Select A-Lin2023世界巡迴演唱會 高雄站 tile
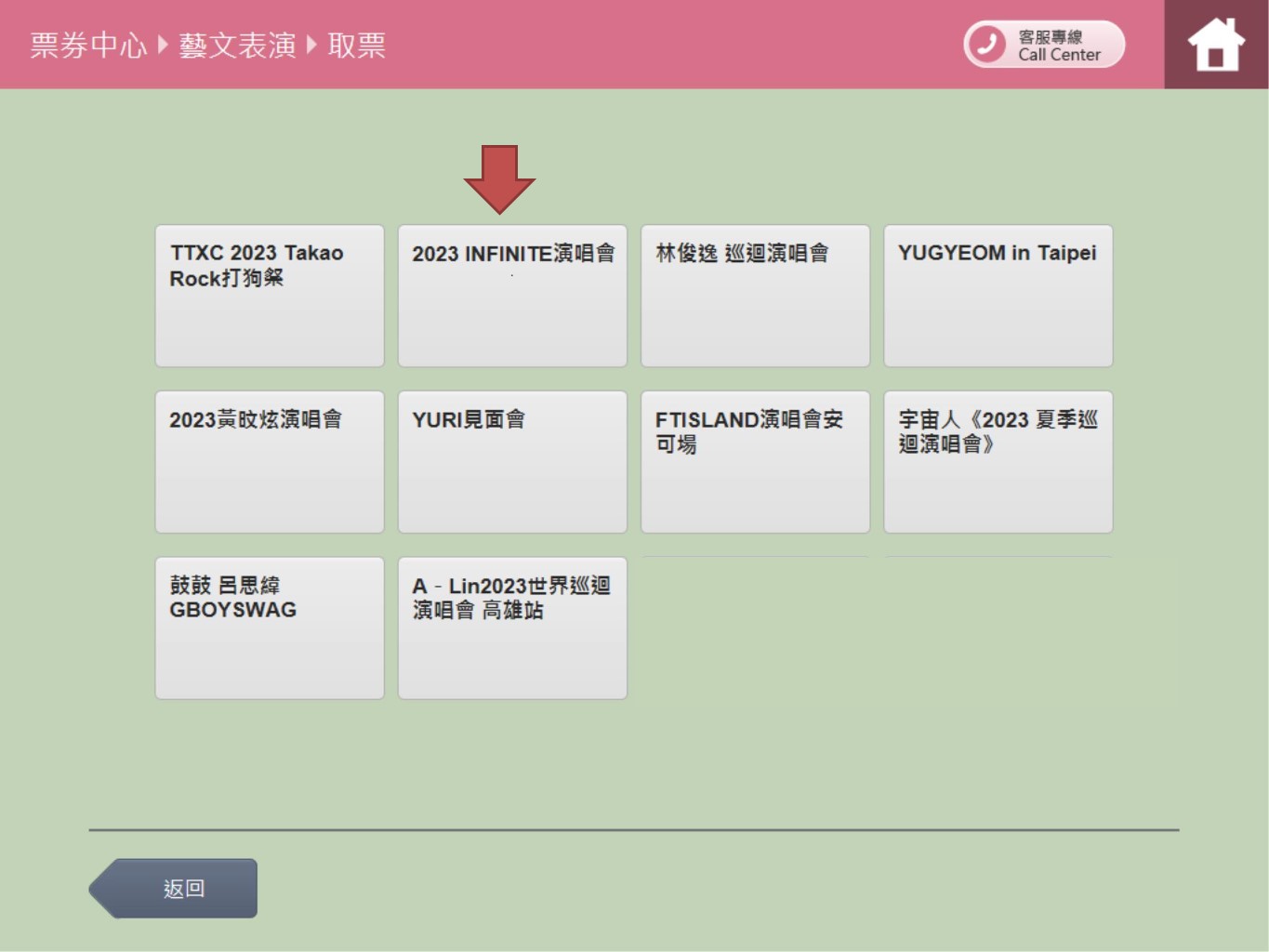 (x=512, y=628)
